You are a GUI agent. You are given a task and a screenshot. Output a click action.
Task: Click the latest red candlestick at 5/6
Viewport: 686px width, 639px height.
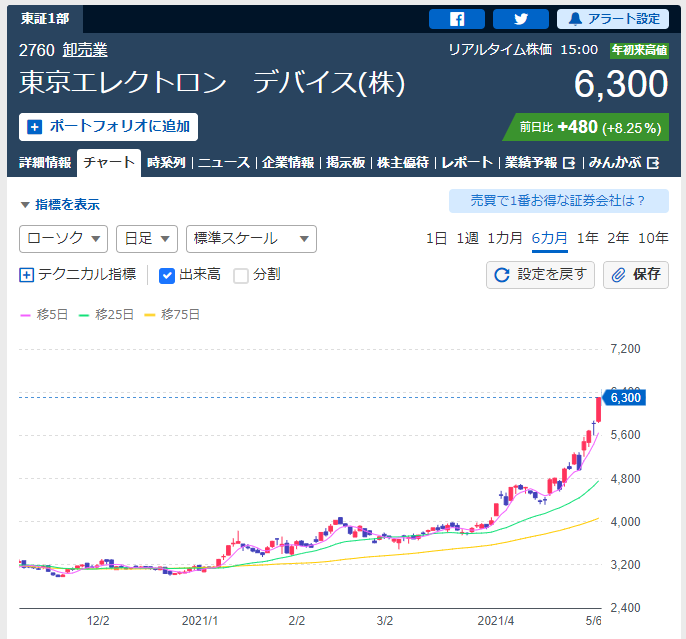click(598, 410)
